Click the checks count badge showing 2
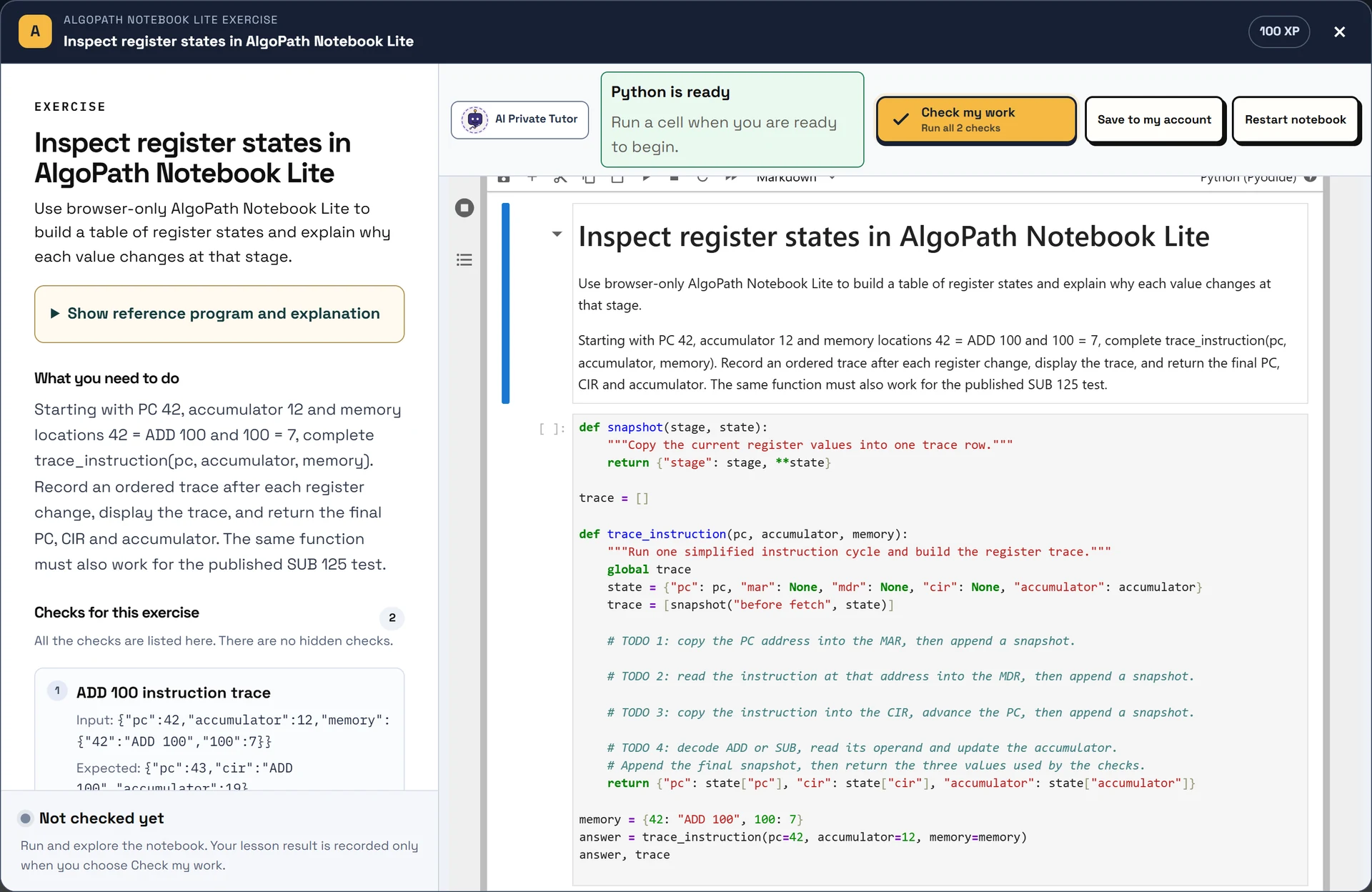The image size is (1372, 892). tap(392, 618)
